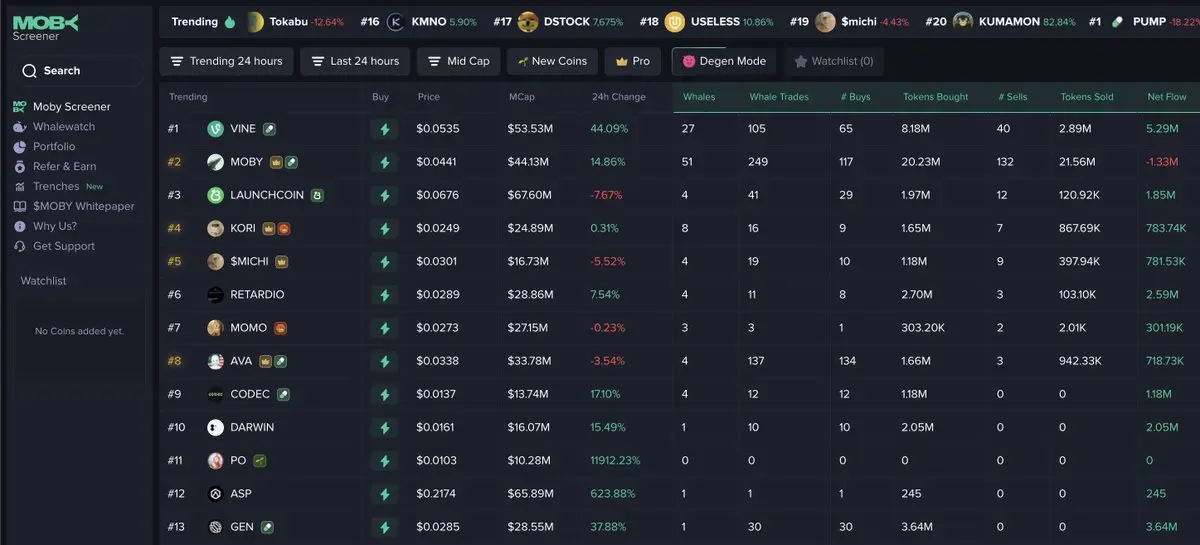Click the MOBY Screener logo

tap(45, 27)
